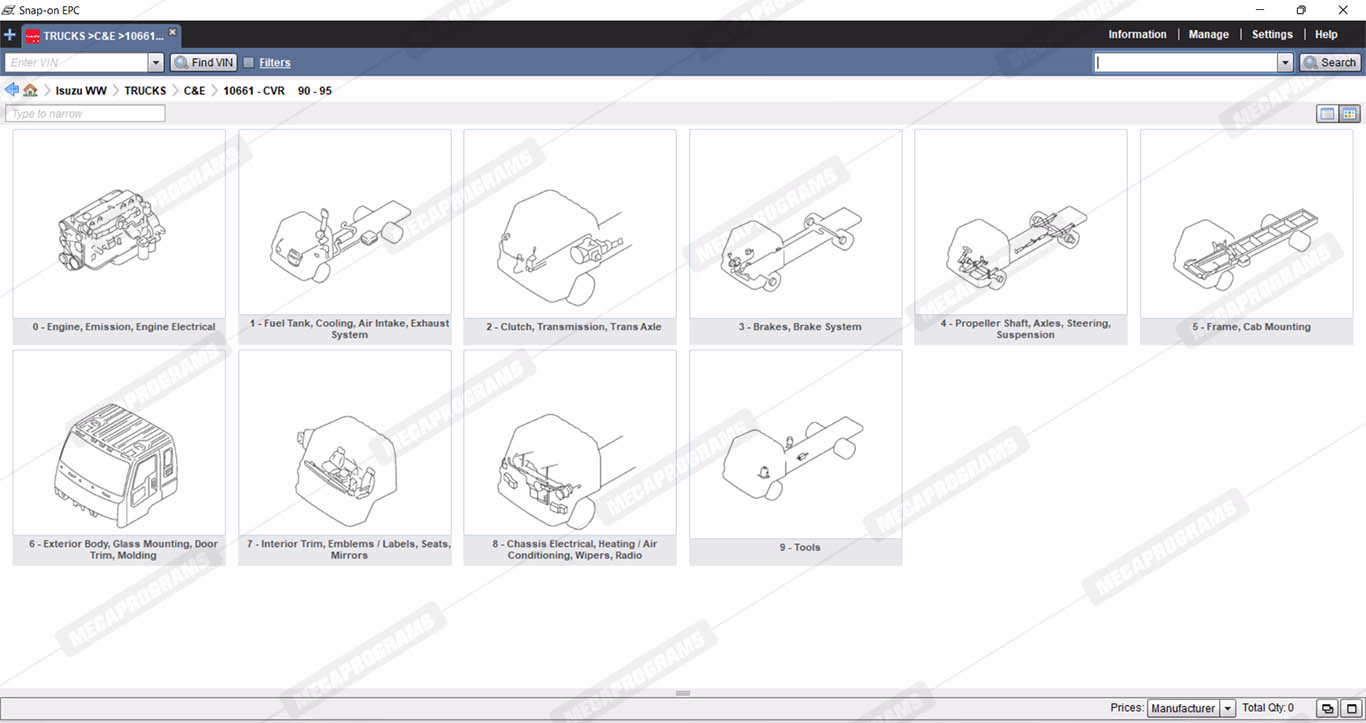Open the cart window icon in status bar

click(1327, 708)
